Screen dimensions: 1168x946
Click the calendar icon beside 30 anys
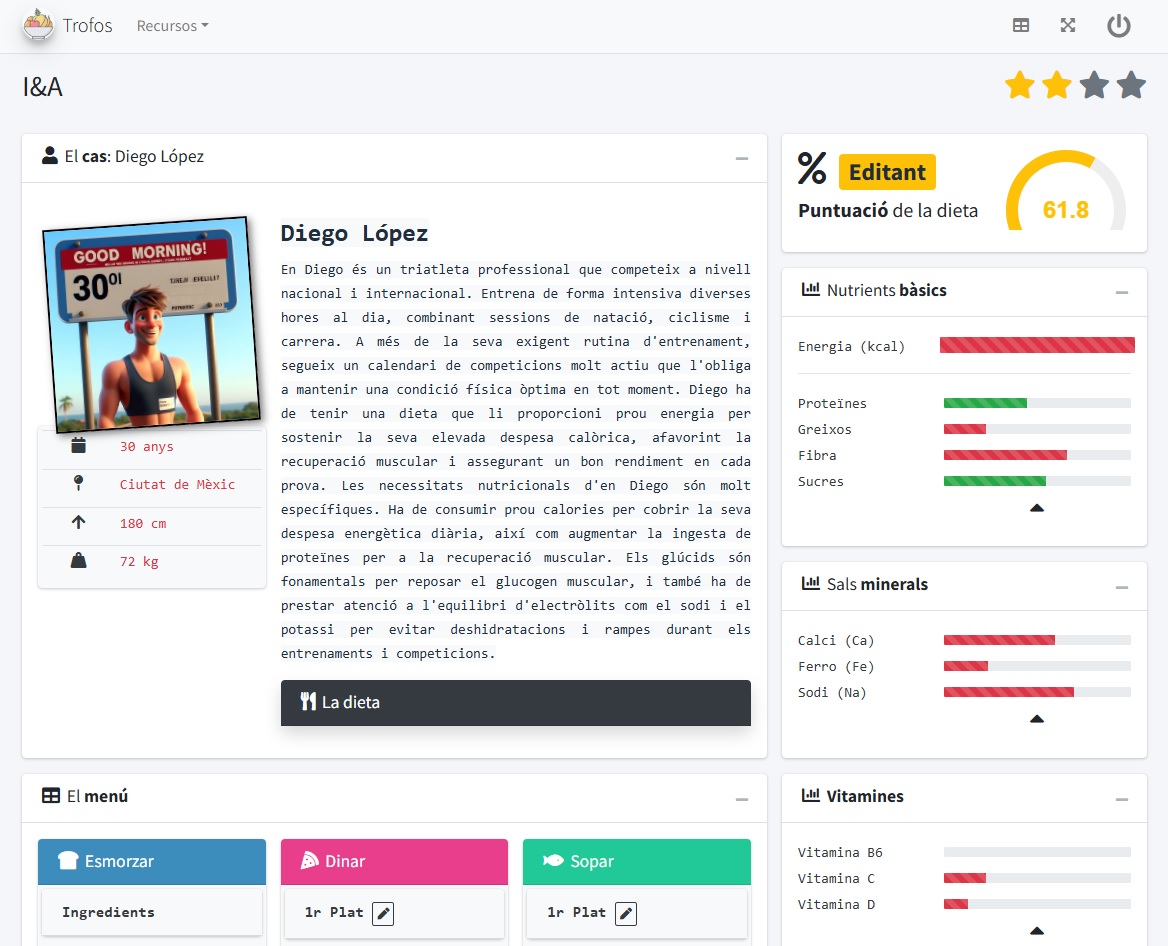(x=78, y=446)
